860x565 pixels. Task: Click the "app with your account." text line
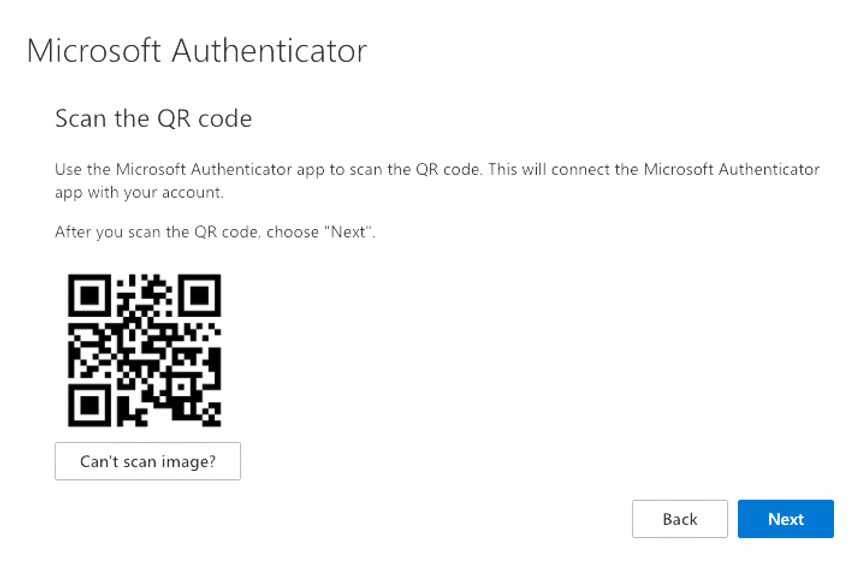point(139,193)
